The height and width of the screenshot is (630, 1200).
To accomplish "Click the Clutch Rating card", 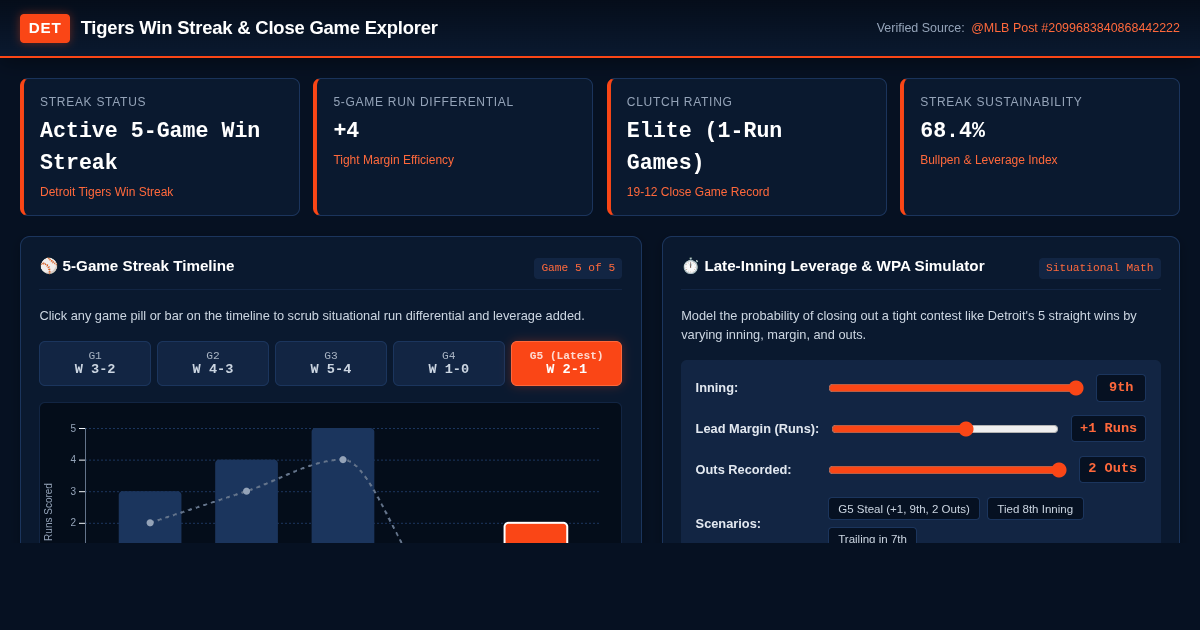I will coord(747,147).
